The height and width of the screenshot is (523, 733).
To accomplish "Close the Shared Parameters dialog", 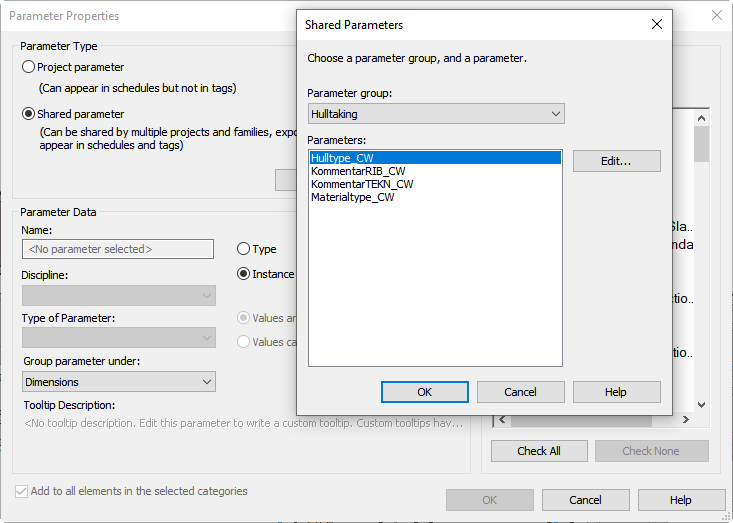I will coord(656,24).
